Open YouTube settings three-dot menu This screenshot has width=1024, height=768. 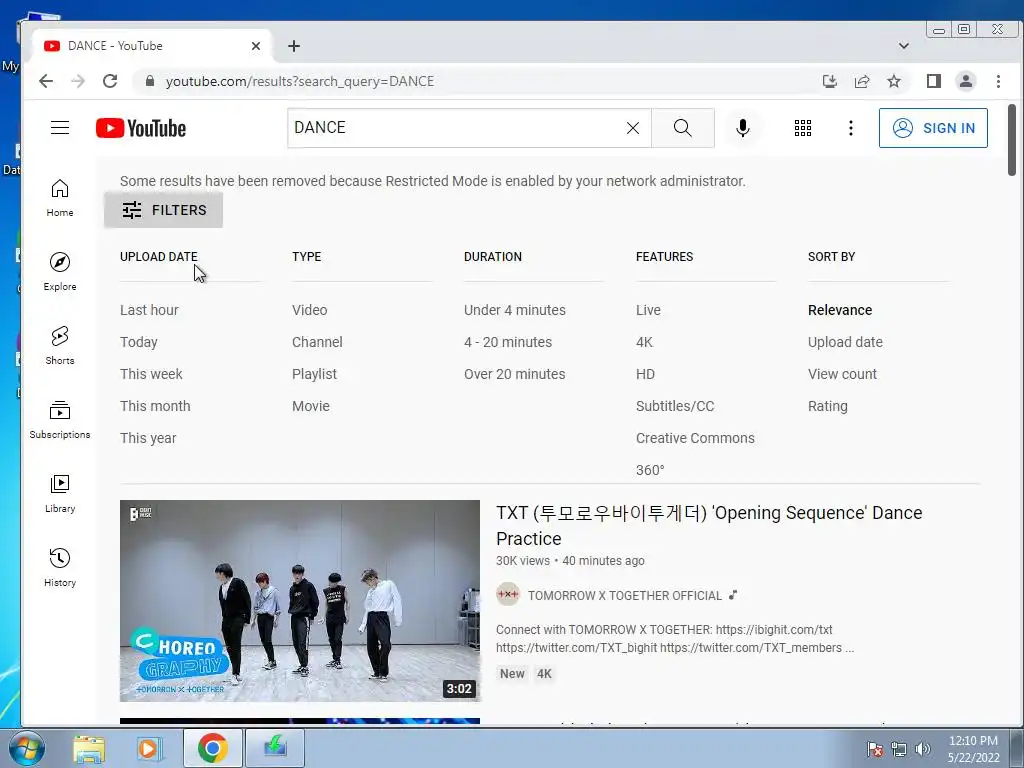point(850,128)
